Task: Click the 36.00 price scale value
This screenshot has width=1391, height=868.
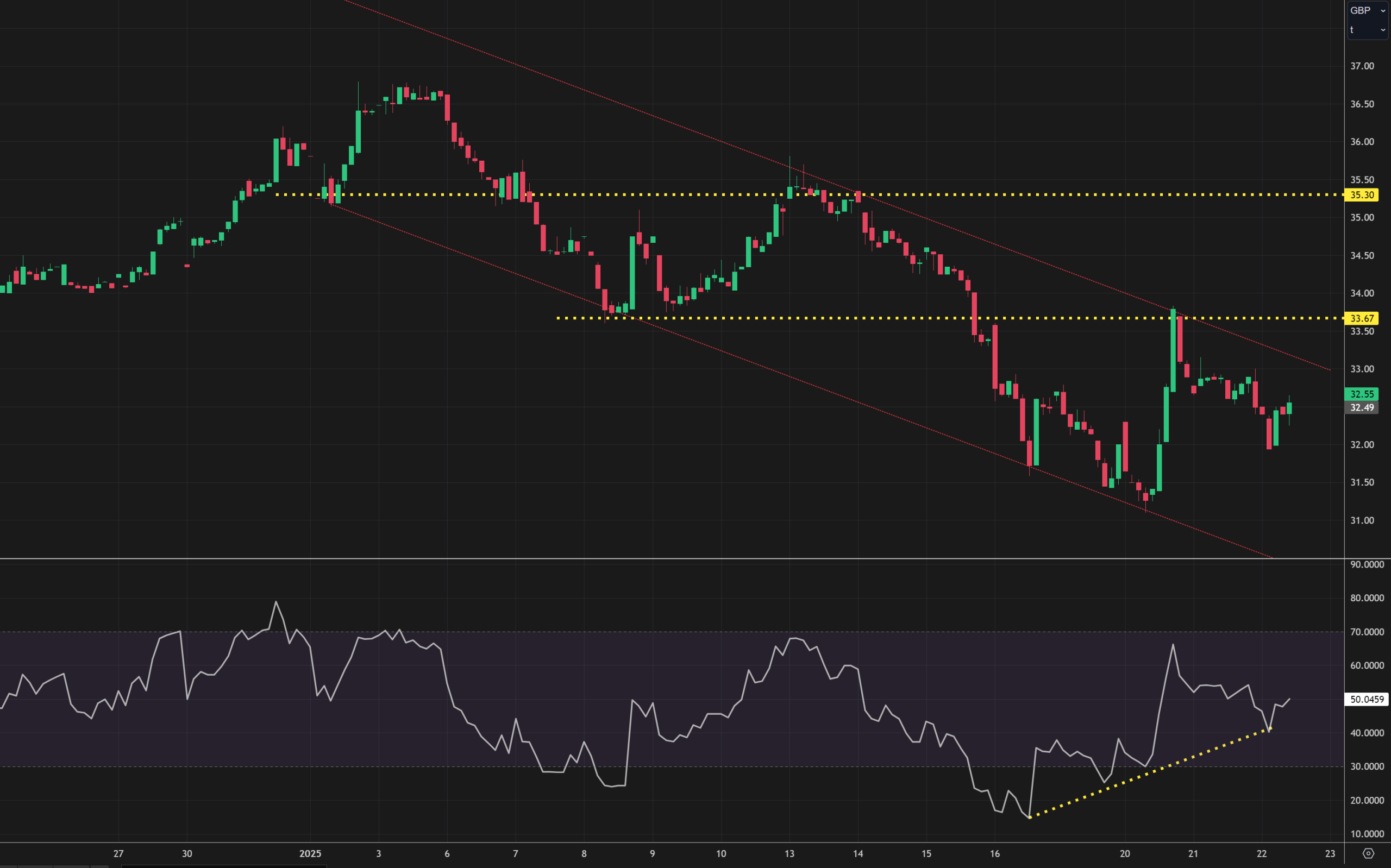Action: coord(1362,142)
